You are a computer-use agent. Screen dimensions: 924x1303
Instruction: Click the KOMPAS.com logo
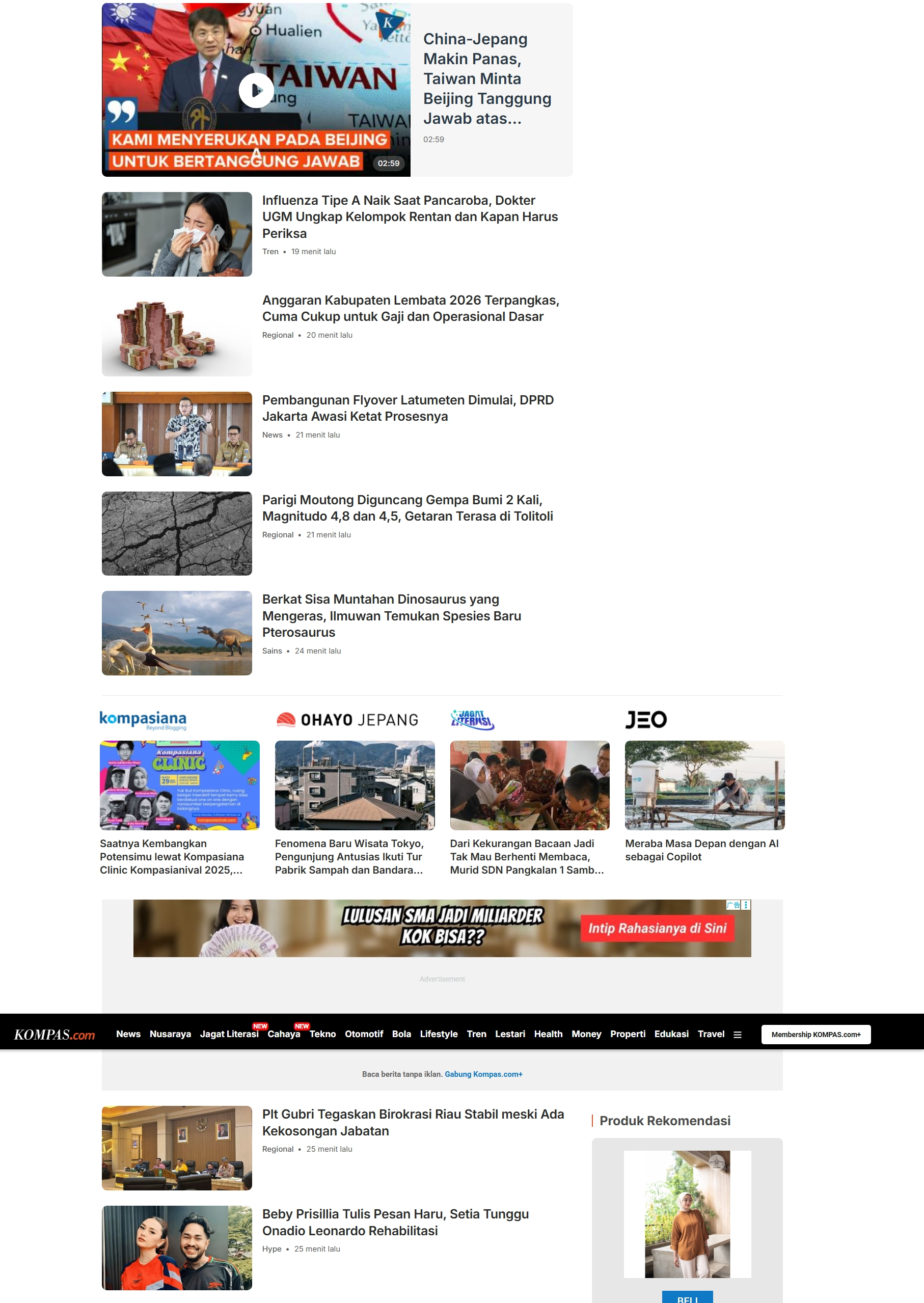pos(55,1035)
